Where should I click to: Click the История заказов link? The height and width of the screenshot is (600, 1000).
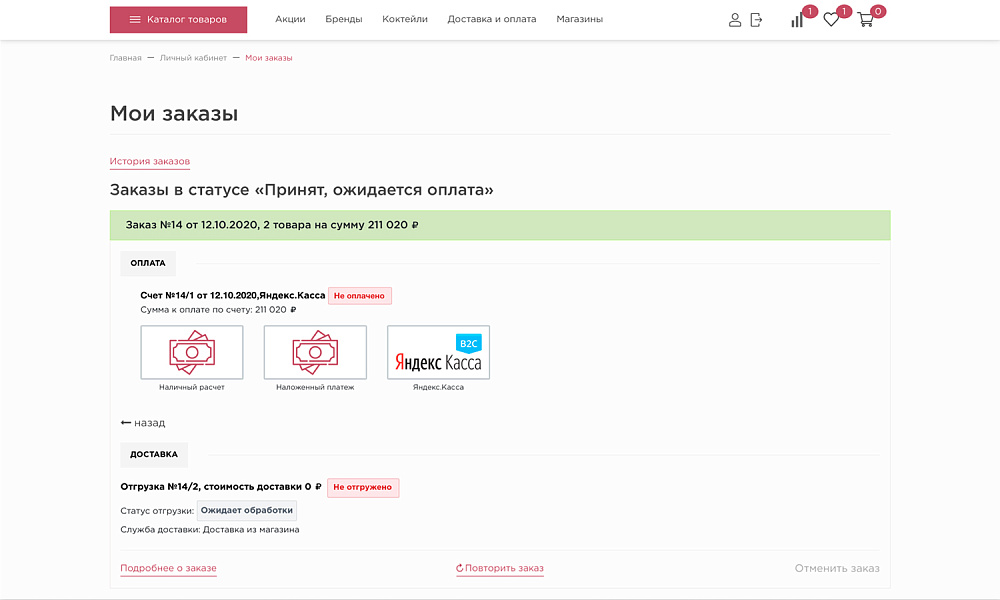point(149,161)
